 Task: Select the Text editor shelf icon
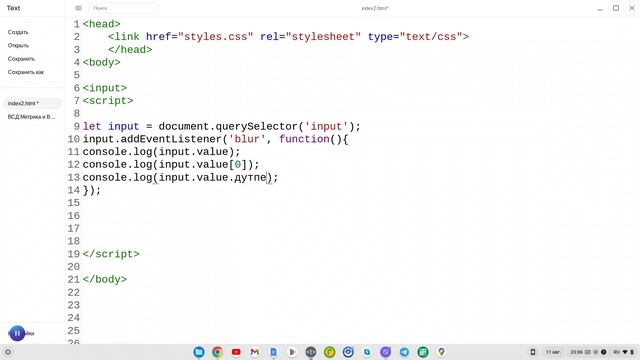pos(311,352)
